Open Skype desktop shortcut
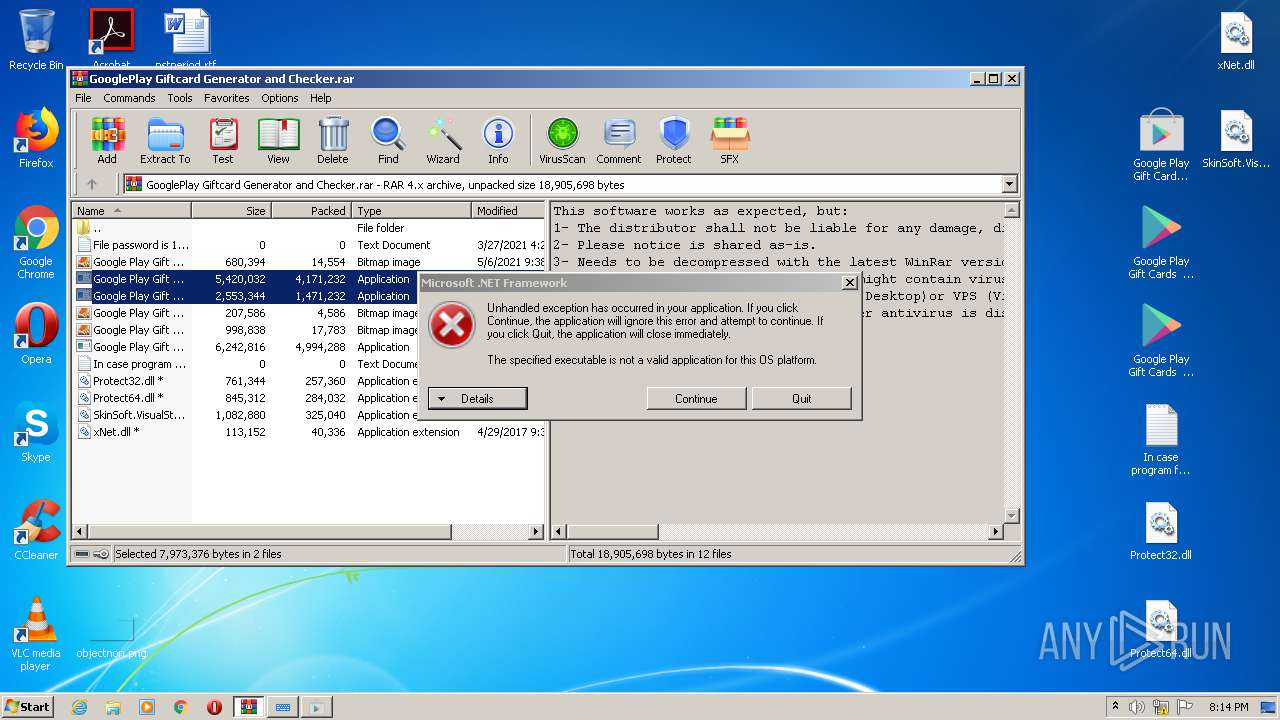1280x720 pixels. [x=36, y=432]
